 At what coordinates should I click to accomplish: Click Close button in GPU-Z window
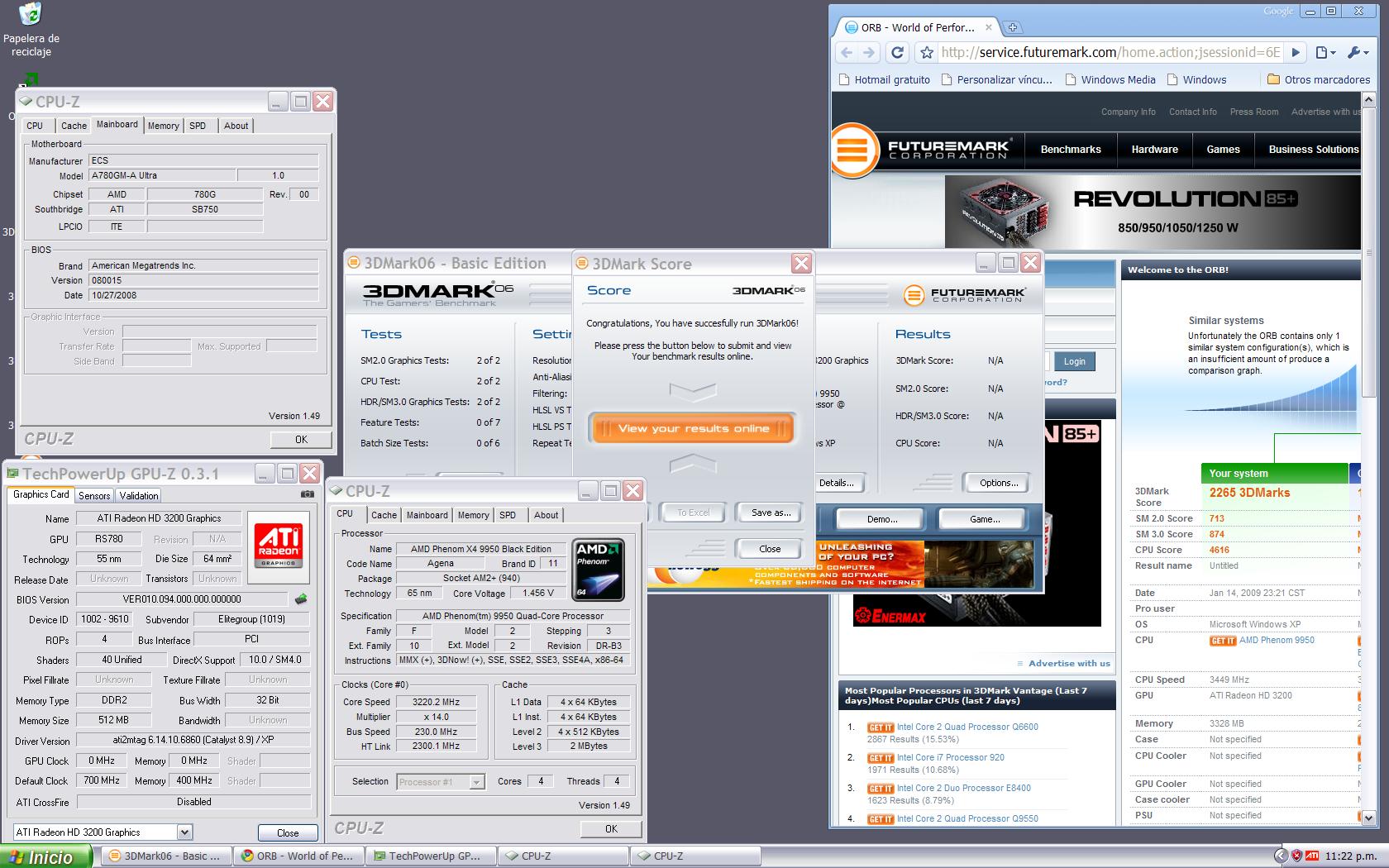point(287,832)
